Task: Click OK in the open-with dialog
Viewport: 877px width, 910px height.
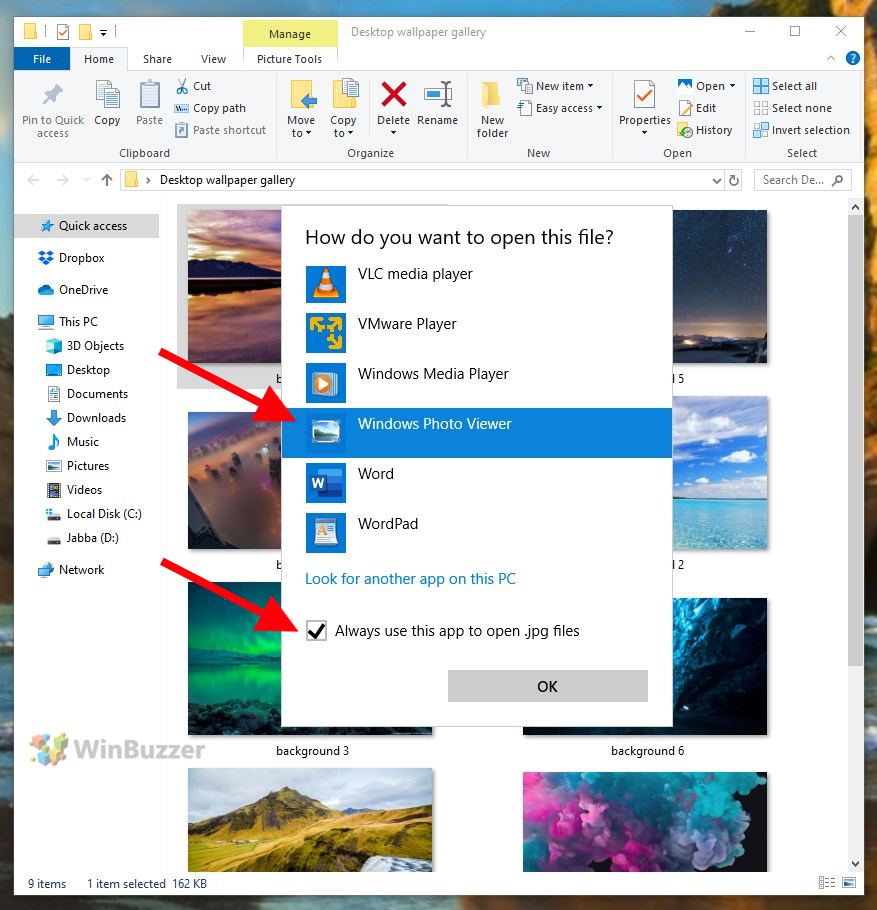Action: (x=547, y=686)
